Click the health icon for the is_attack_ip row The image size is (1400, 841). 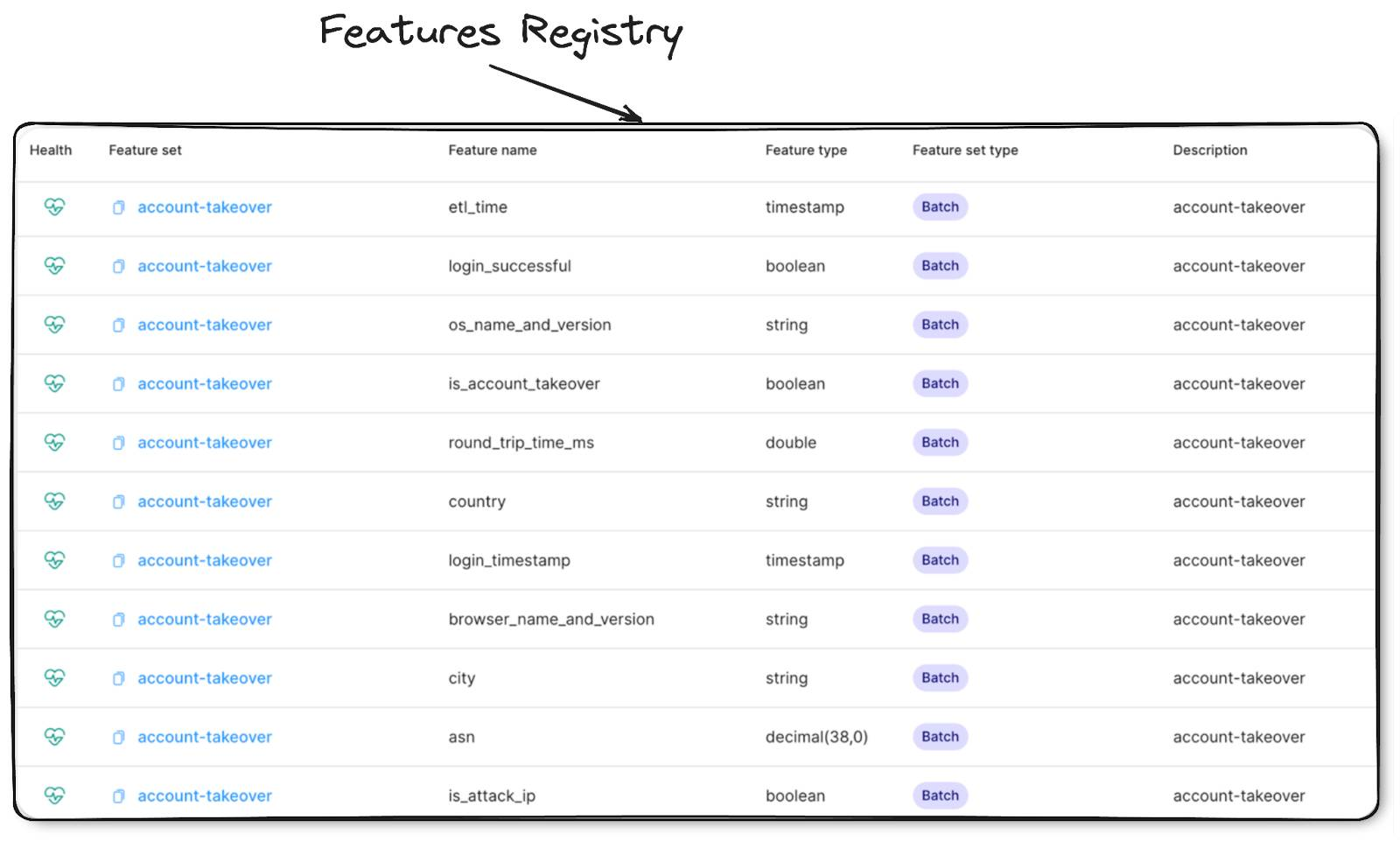(53, 795)
